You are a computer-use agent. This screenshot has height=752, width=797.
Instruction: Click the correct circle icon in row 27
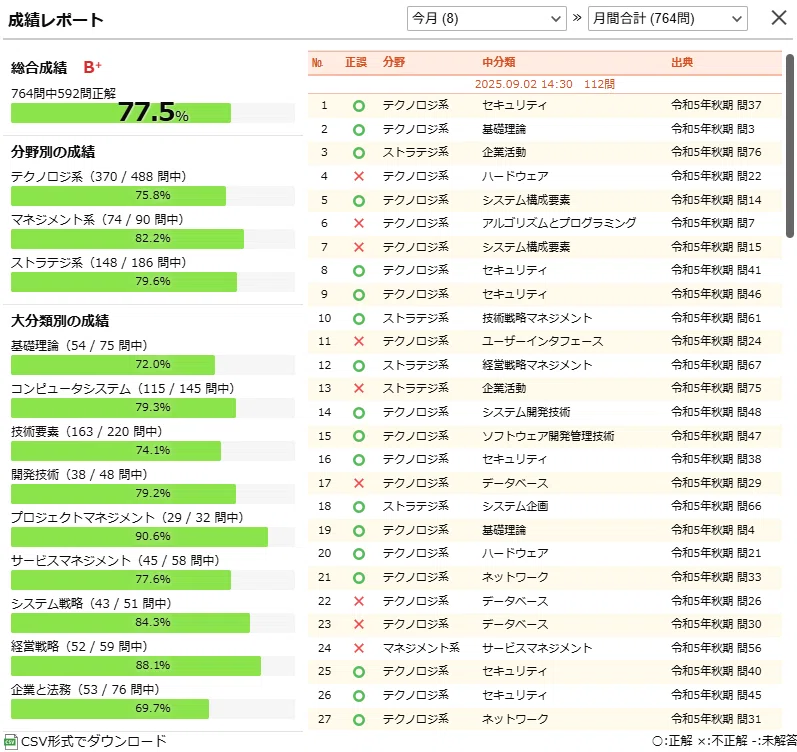tap(359, 720)
